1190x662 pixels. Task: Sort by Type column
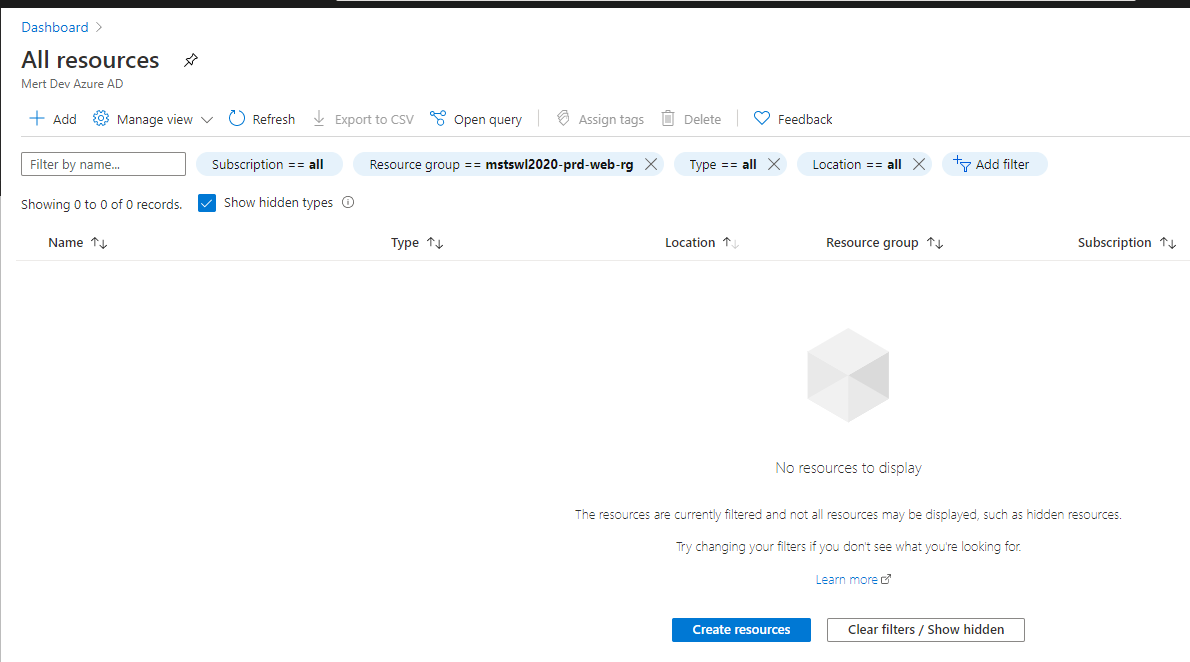[x=417, y=243]
